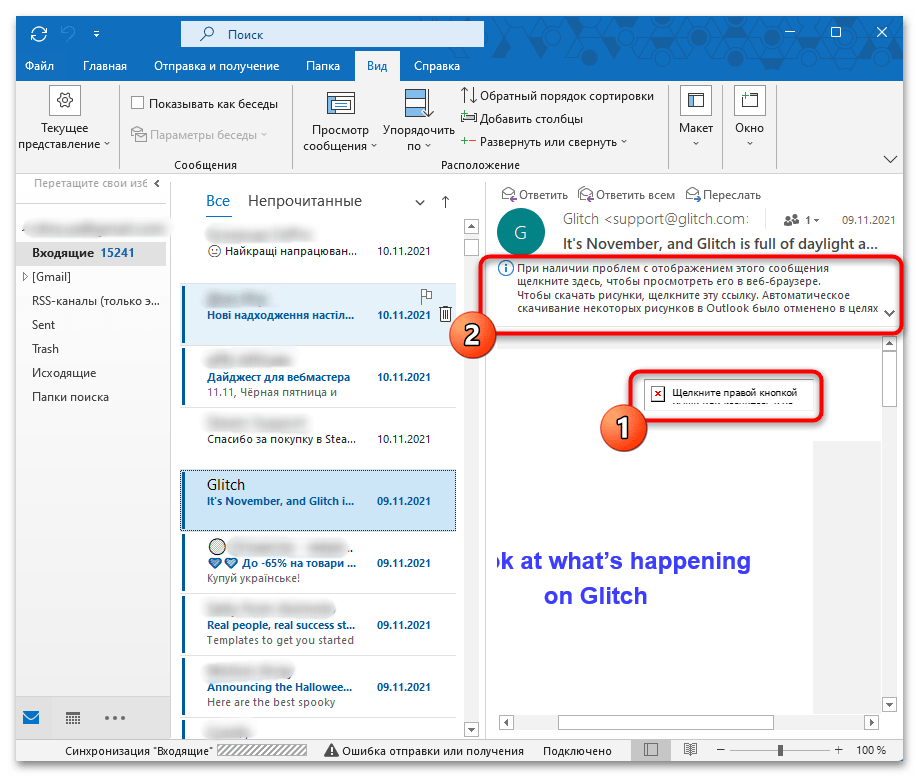Viewport: 919px width, 777px height.
Task: Toggle the Normal view button in status bar
Action: click(651, 750)
